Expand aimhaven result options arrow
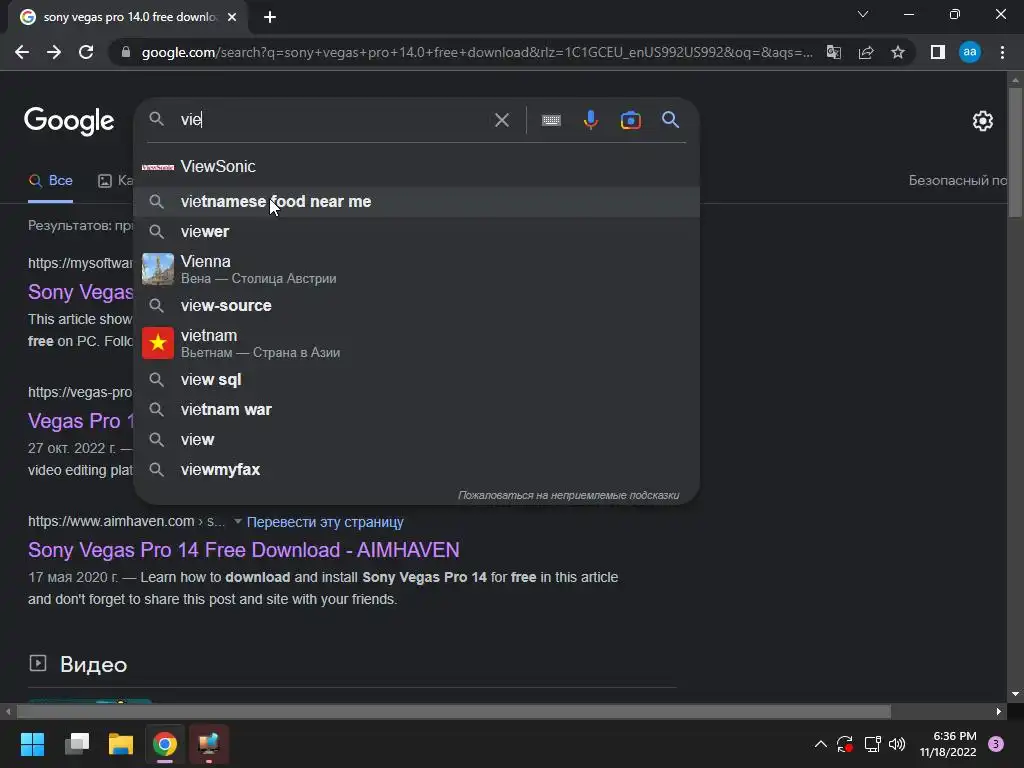 pyautogui.click(x=238, y=522)
